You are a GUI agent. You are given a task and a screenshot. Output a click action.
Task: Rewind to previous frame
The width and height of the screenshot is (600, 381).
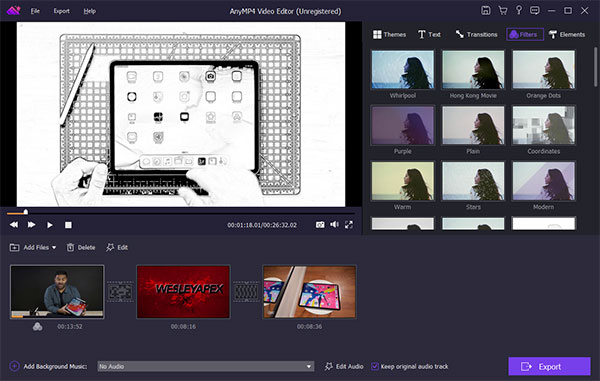(14, 225)
